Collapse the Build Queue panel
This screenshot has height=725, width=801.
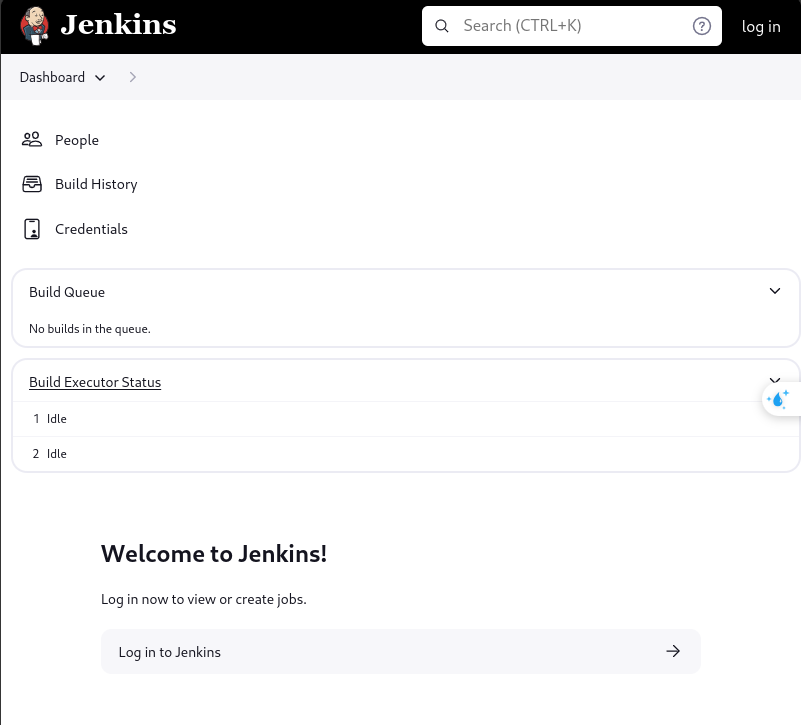(774, 291)
